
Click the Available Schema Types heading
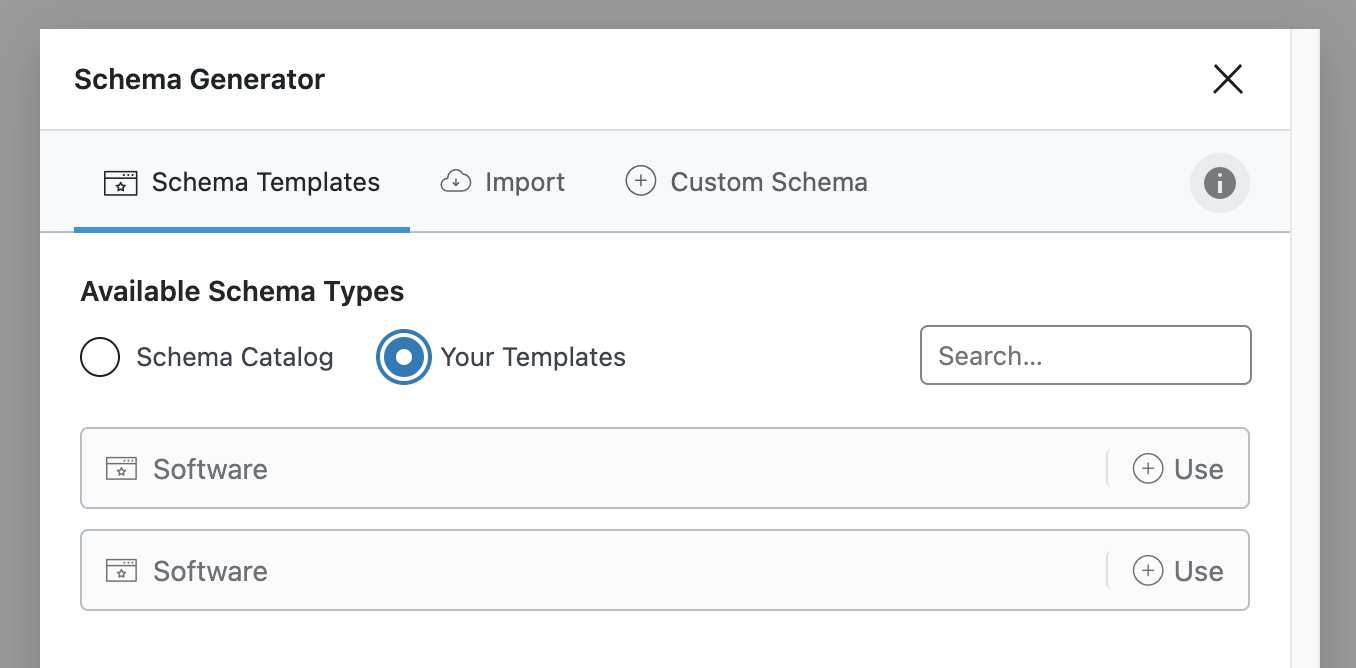tap(242, 292)
